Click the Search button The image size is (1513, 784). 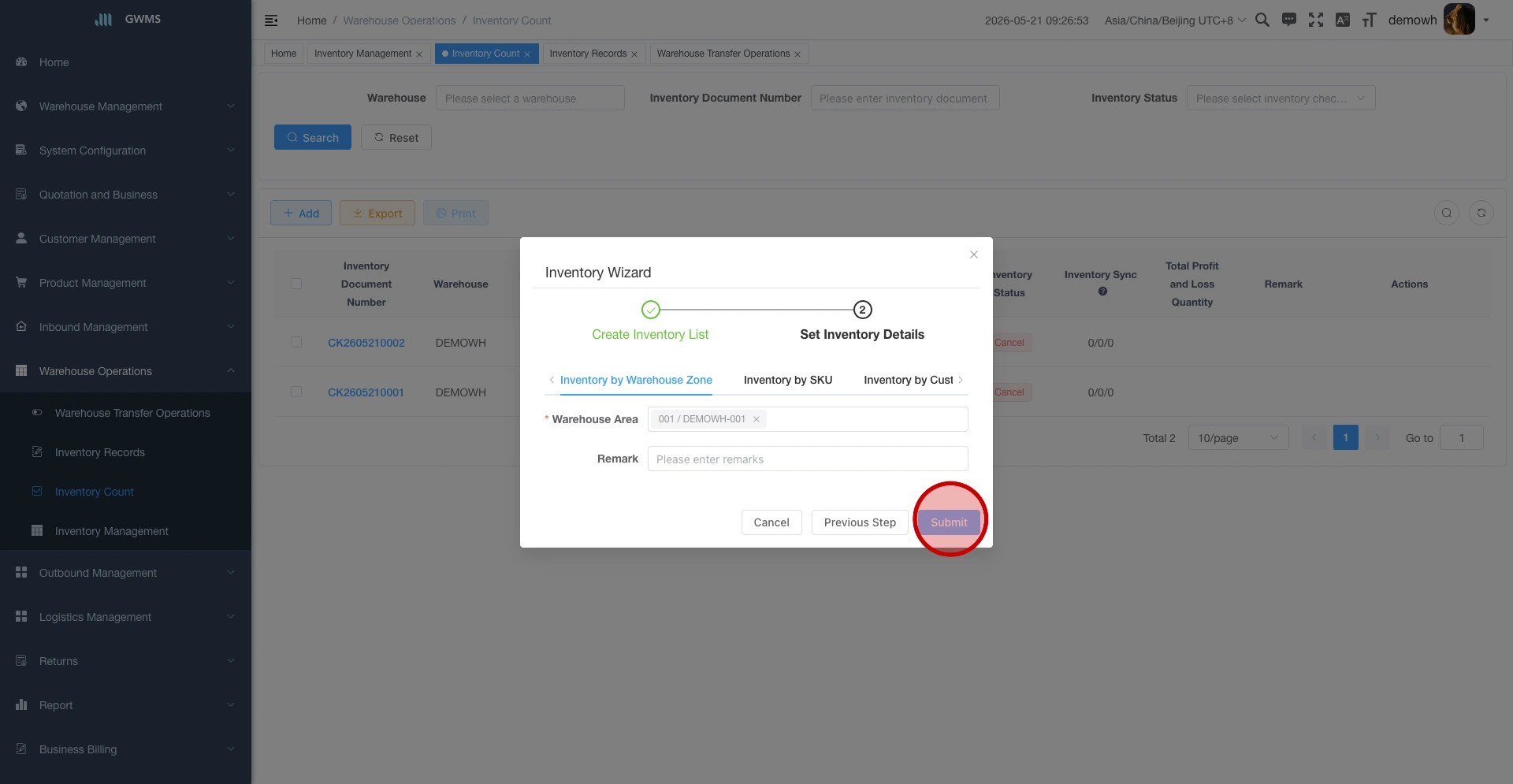click(313, 137)
